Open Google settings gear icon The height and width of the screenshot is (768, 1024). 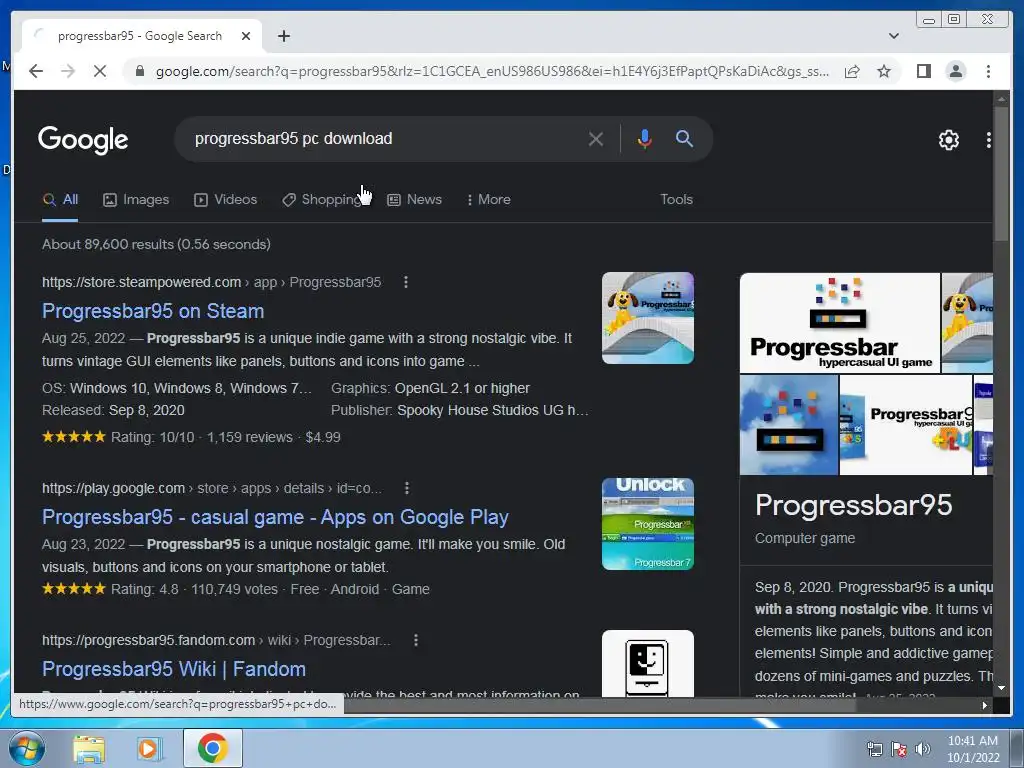click(948, 140)
